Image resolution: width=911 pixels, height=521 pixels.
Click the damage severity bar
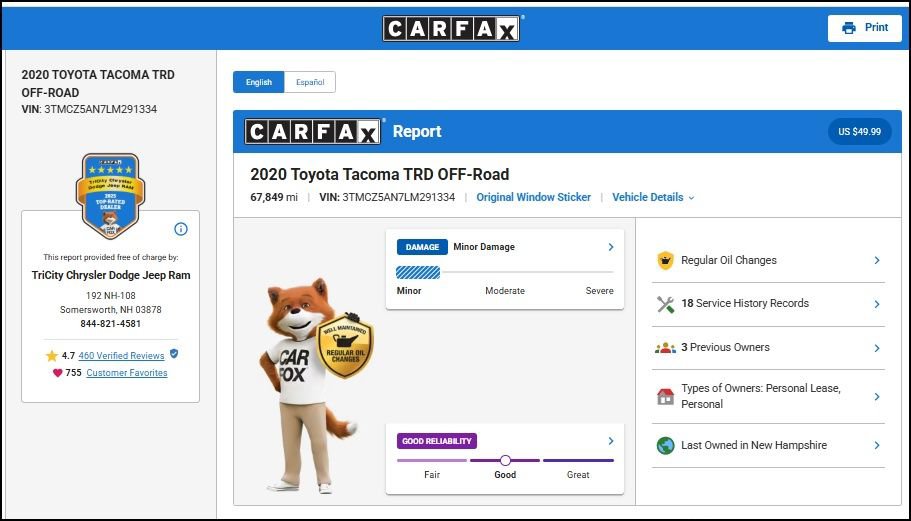[x=505, y=272]
